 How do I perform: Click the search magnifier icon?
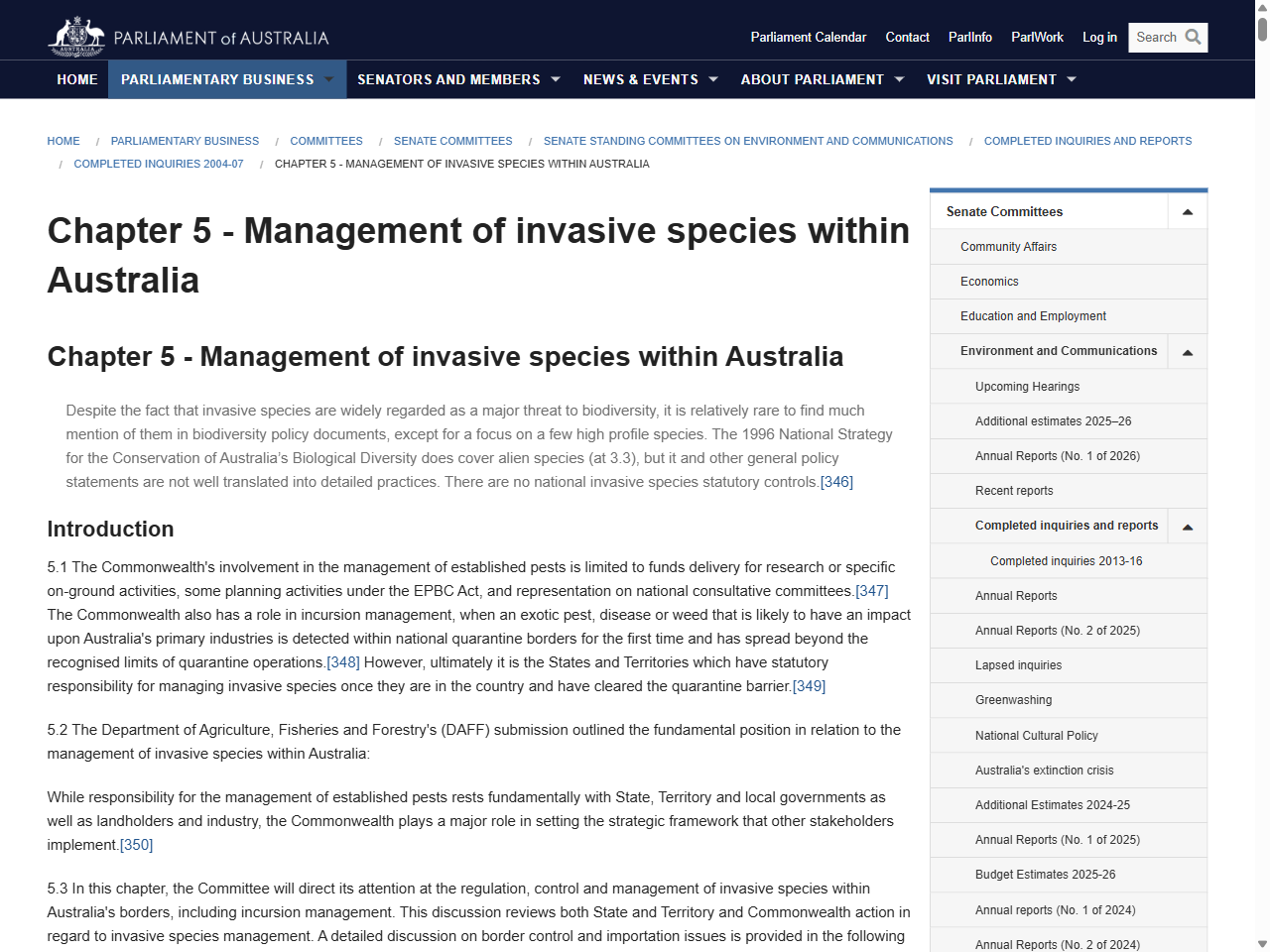(x=1194, y=38)
